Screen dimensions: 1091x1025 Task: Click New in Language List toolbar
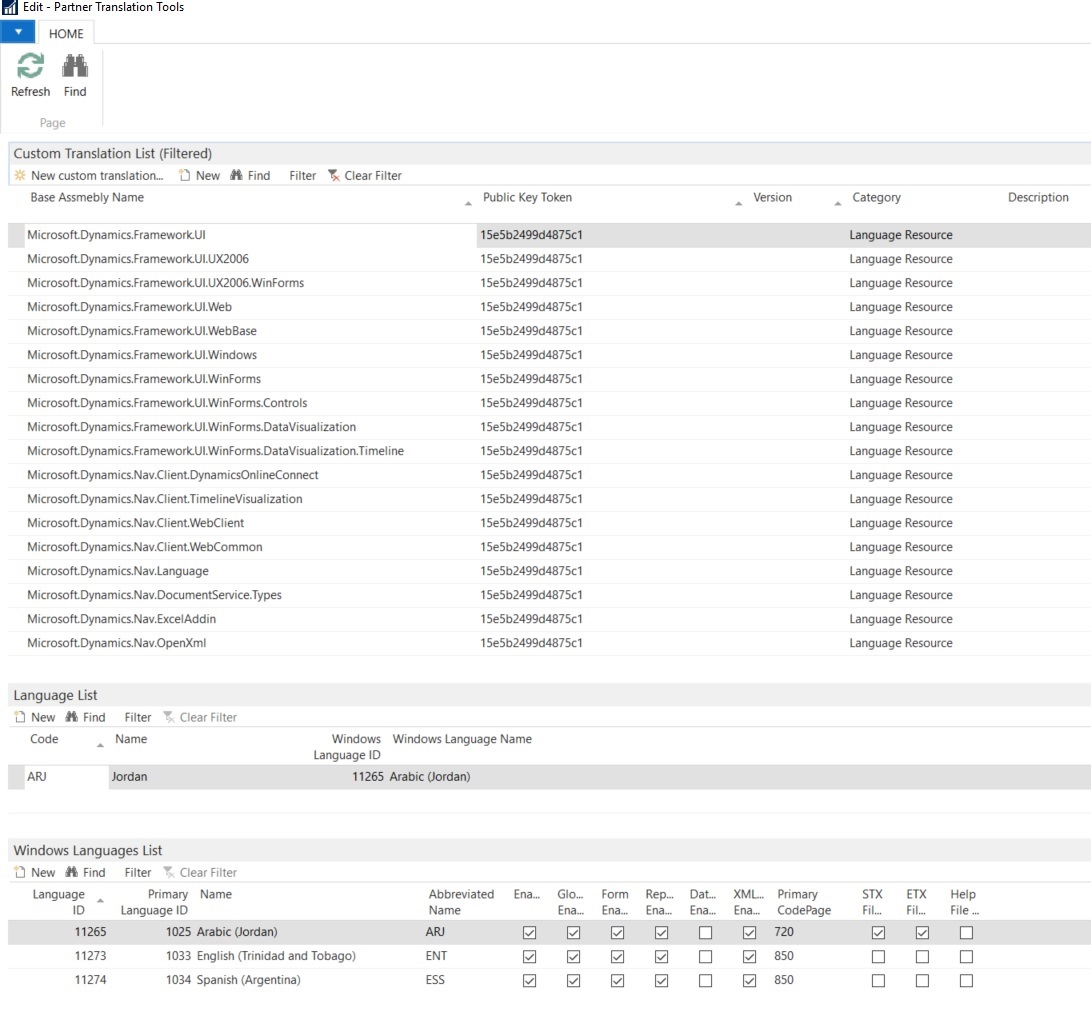coord(35,717)
